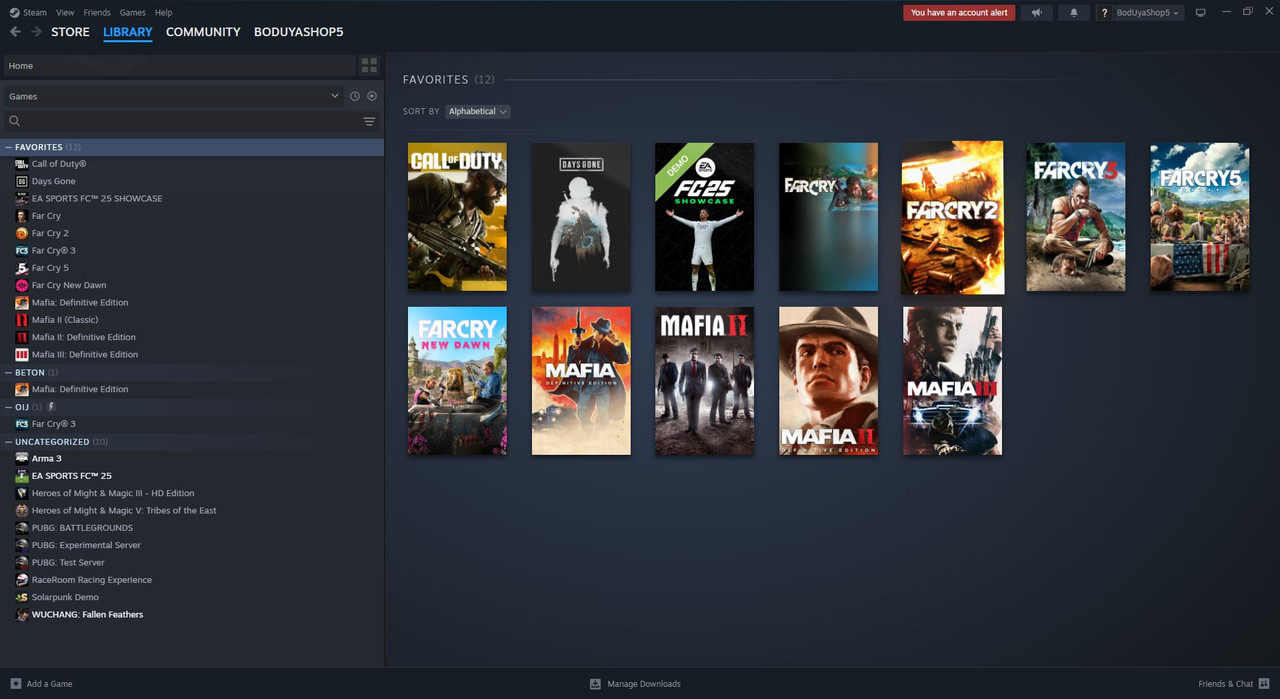Click the library search magnifier icon
The width and height of the screenshot is (1280, 699).
(x=15, y=121)
